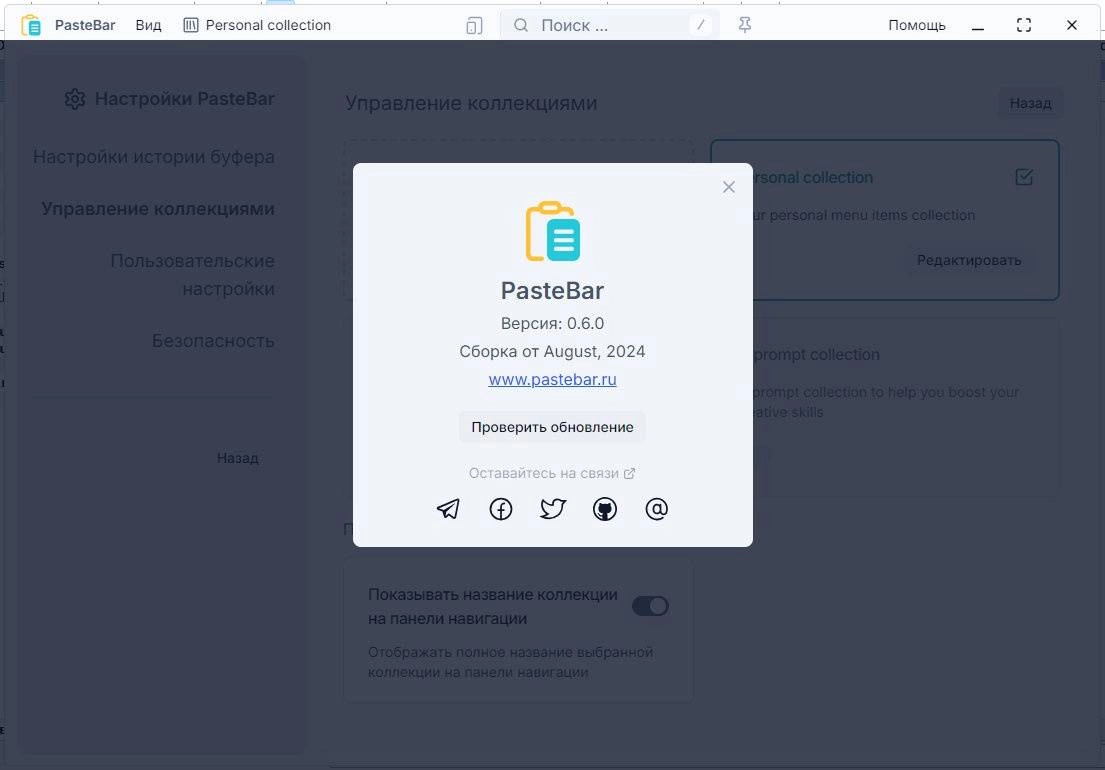
Task: Click the Проверить обновление button
Action: point(552,427)
